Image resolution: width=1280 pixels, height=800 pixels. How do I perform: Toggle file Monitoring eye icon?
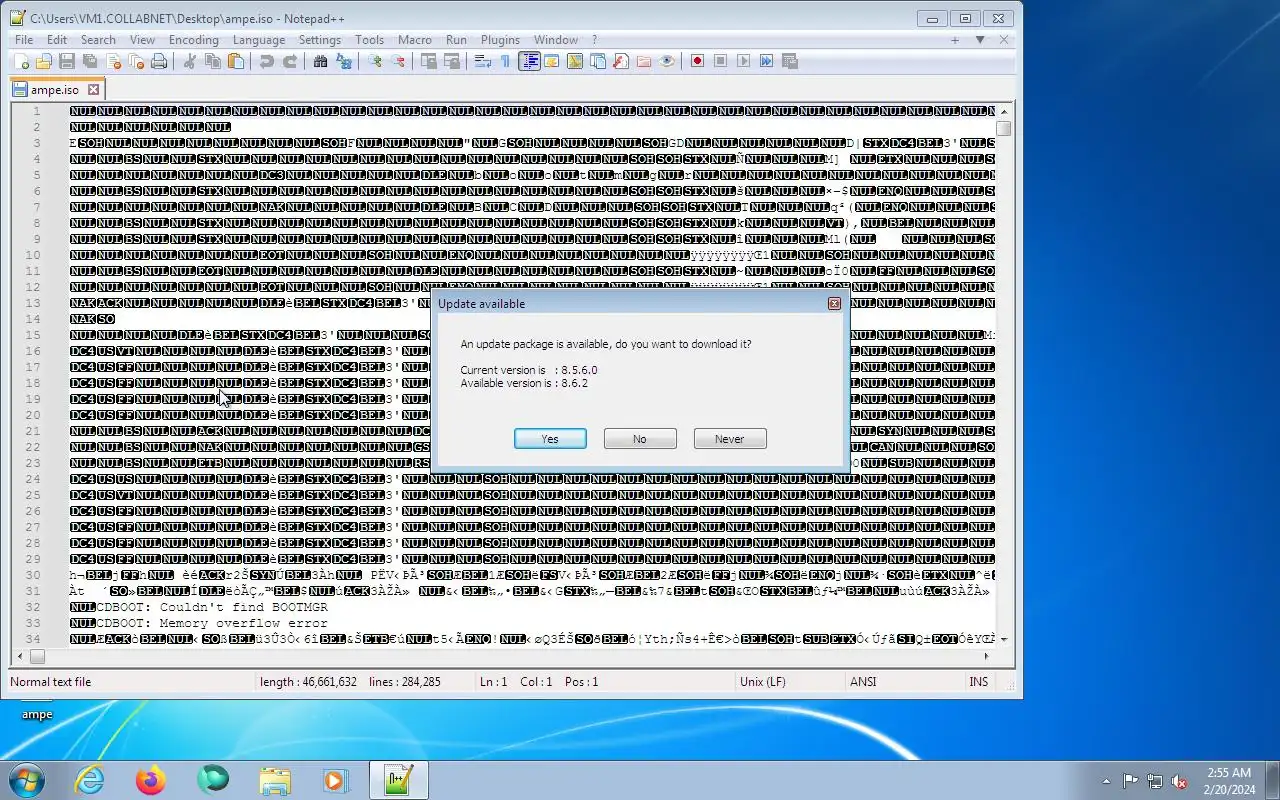667,61
